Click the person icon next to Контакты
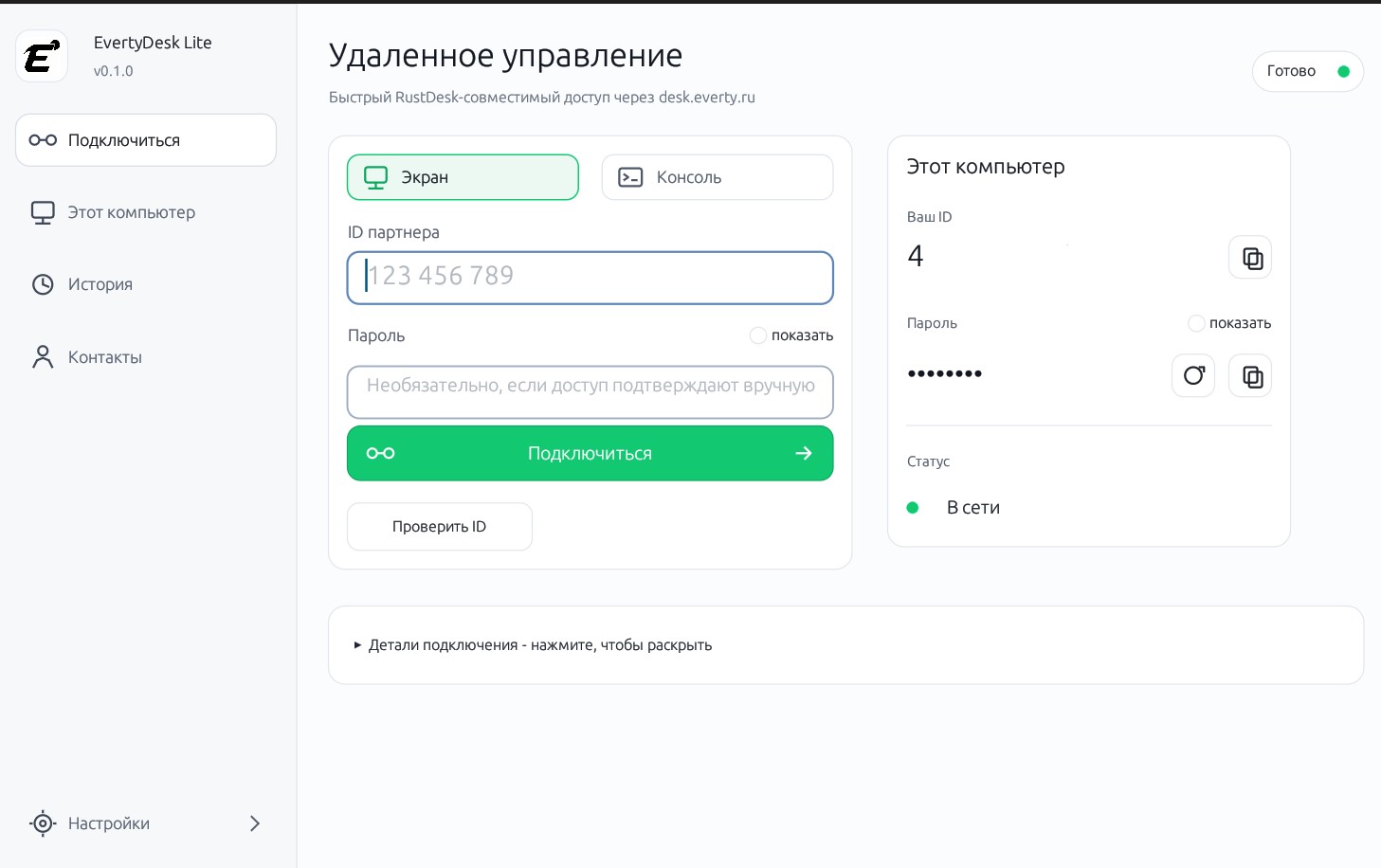 pos(43,357)
